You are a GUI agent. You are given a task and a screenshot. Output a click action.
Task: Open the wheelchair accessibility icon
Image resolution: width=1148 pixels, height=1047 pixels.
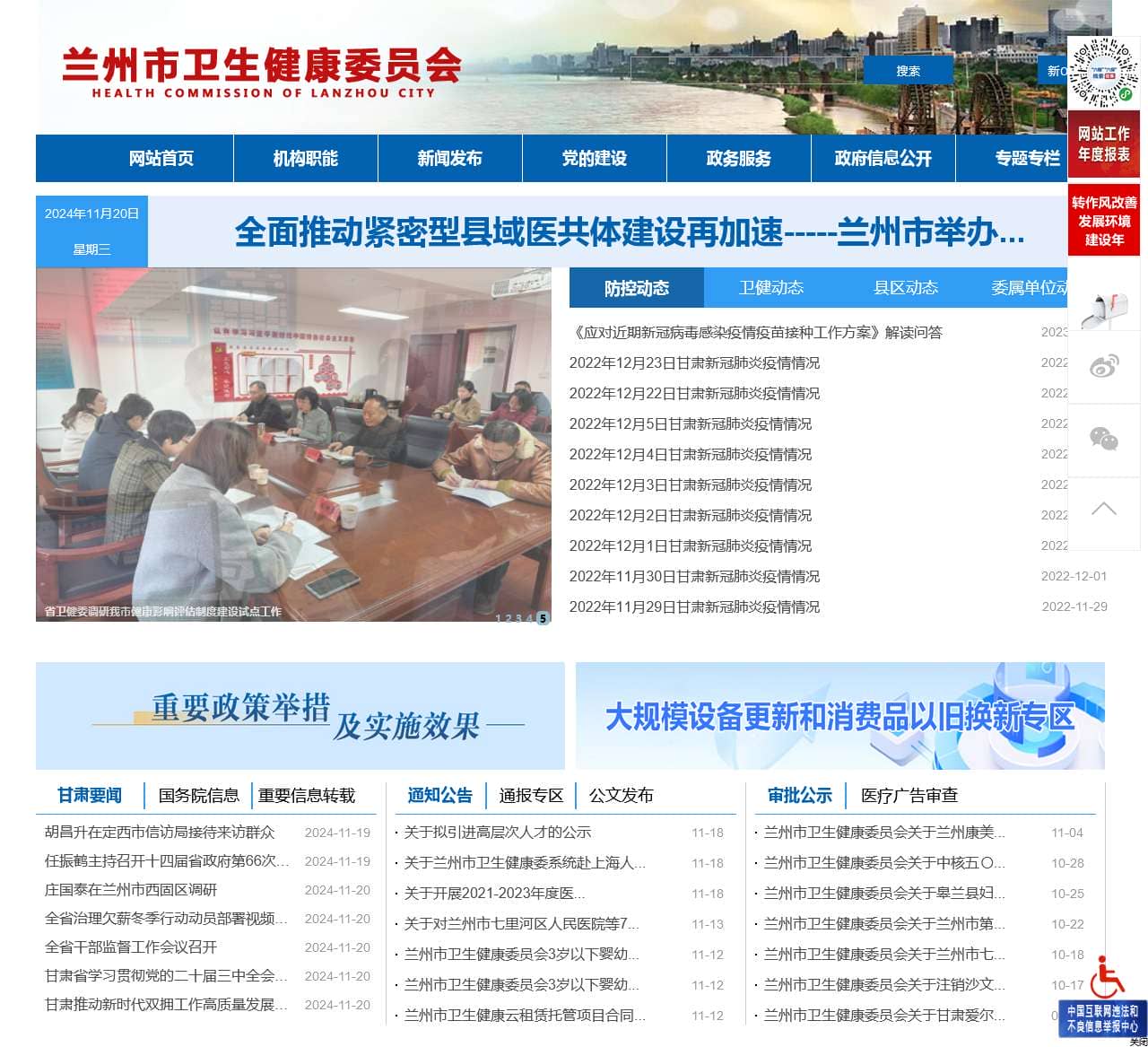click(x=1109, y=978)
